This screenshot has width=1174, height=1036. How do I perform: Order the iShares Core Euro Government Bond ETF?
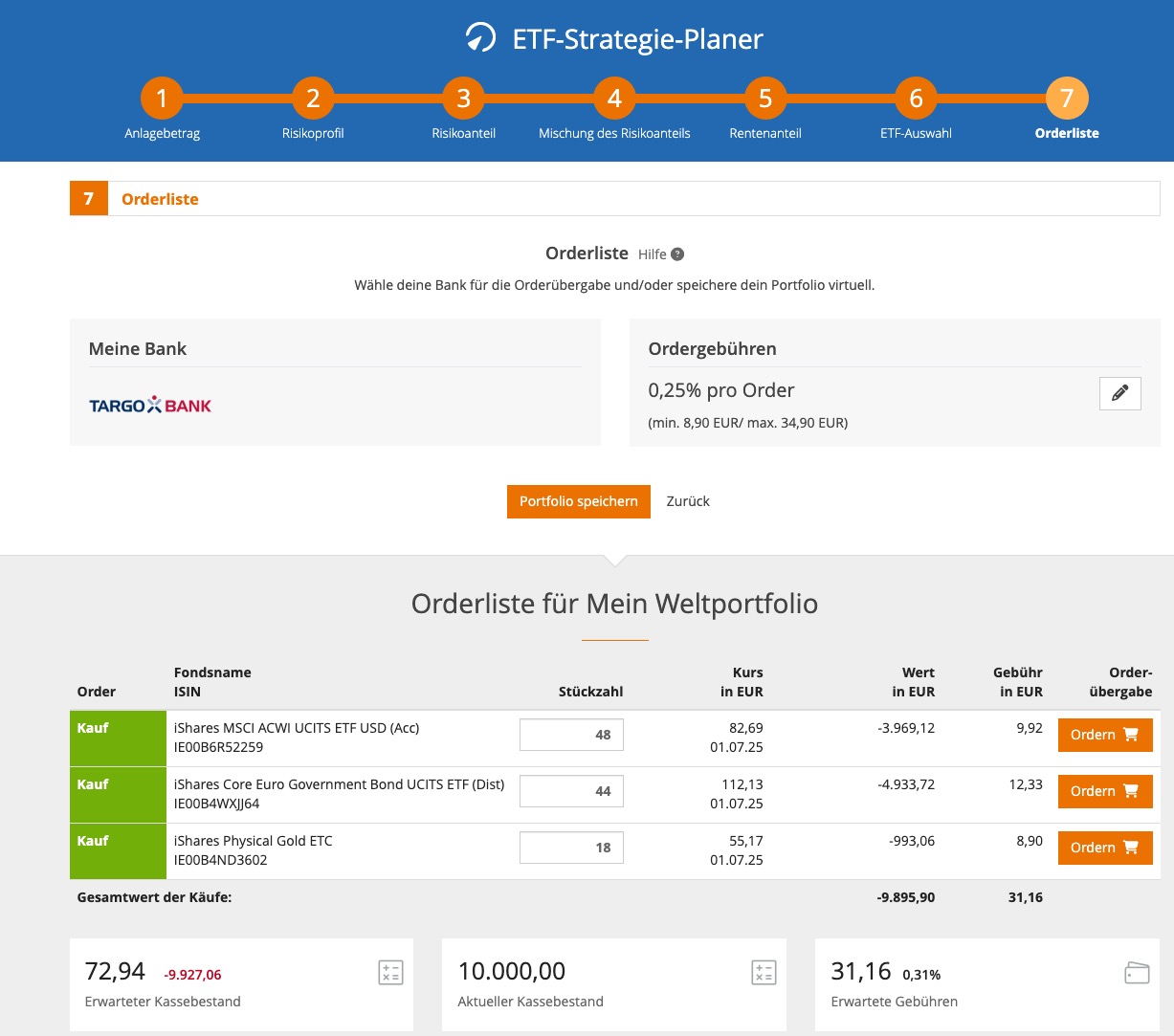click(x=1104, y=791)
